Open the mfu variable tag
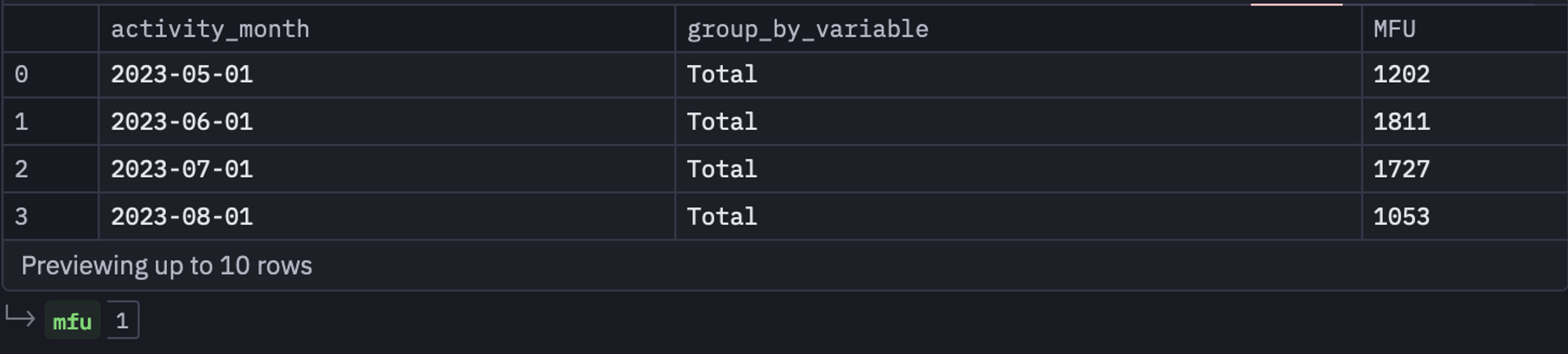This screenshot has width=1568, height=354. 72,320
